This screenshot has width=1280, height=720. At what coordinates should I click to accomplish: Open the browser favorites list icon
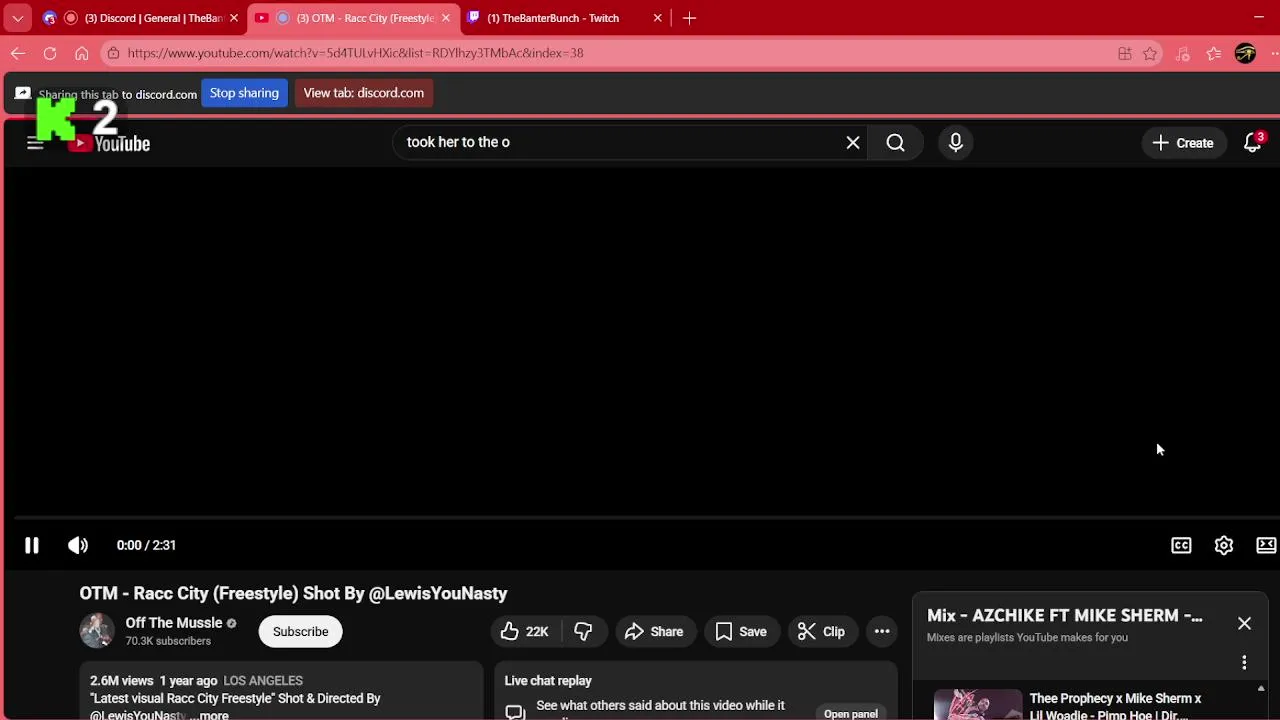point(1214,54)
